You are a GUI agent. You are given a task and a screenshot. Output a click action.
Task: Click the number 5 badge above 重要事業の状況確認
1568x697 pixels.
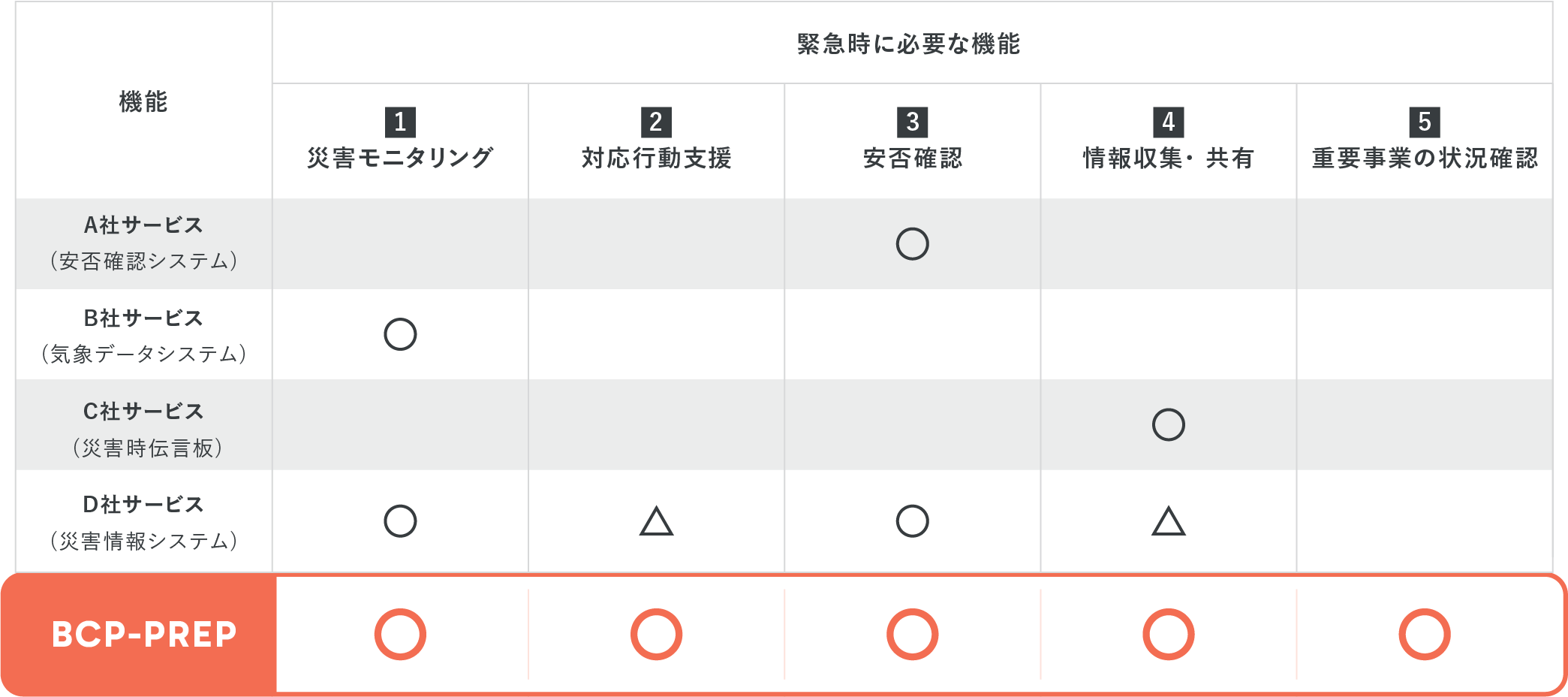point(1424,122)
